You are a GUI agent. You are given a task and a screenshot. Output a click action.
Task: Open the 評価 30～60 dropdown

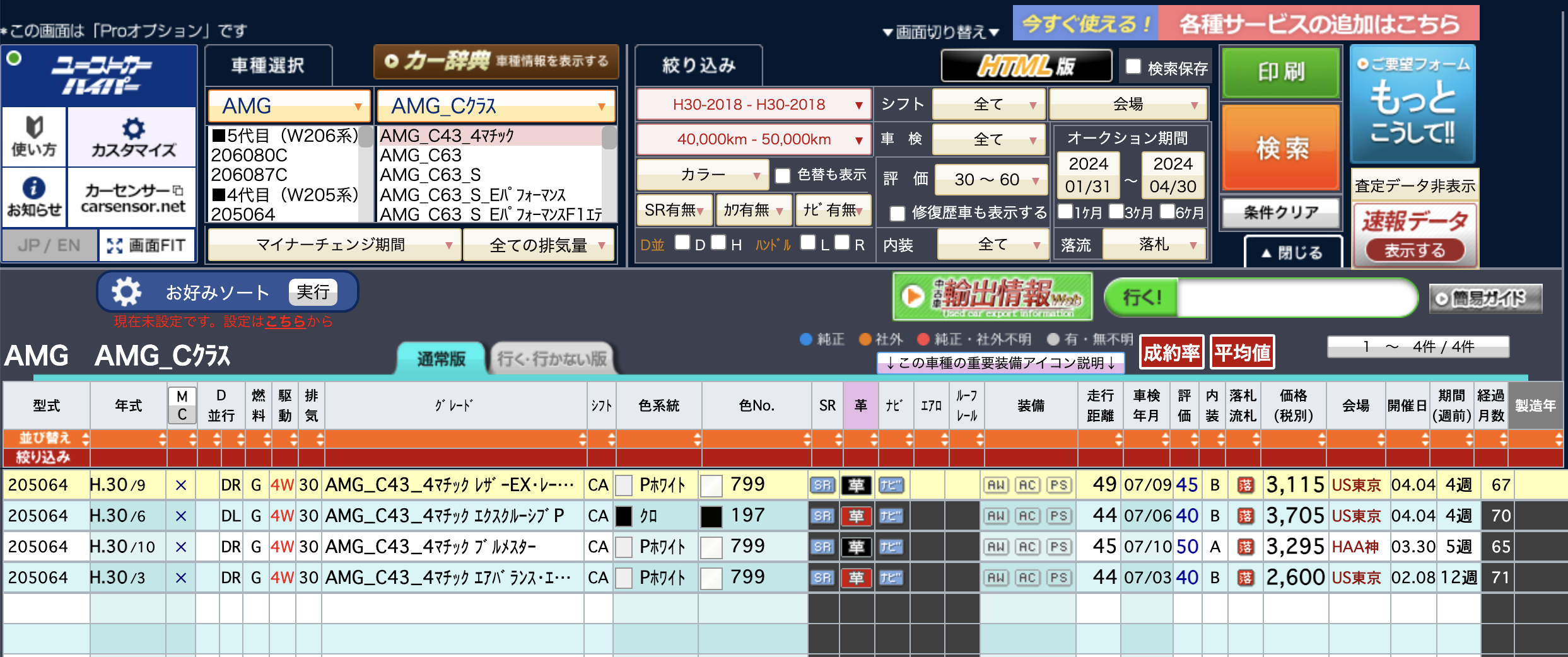[991, 180]
